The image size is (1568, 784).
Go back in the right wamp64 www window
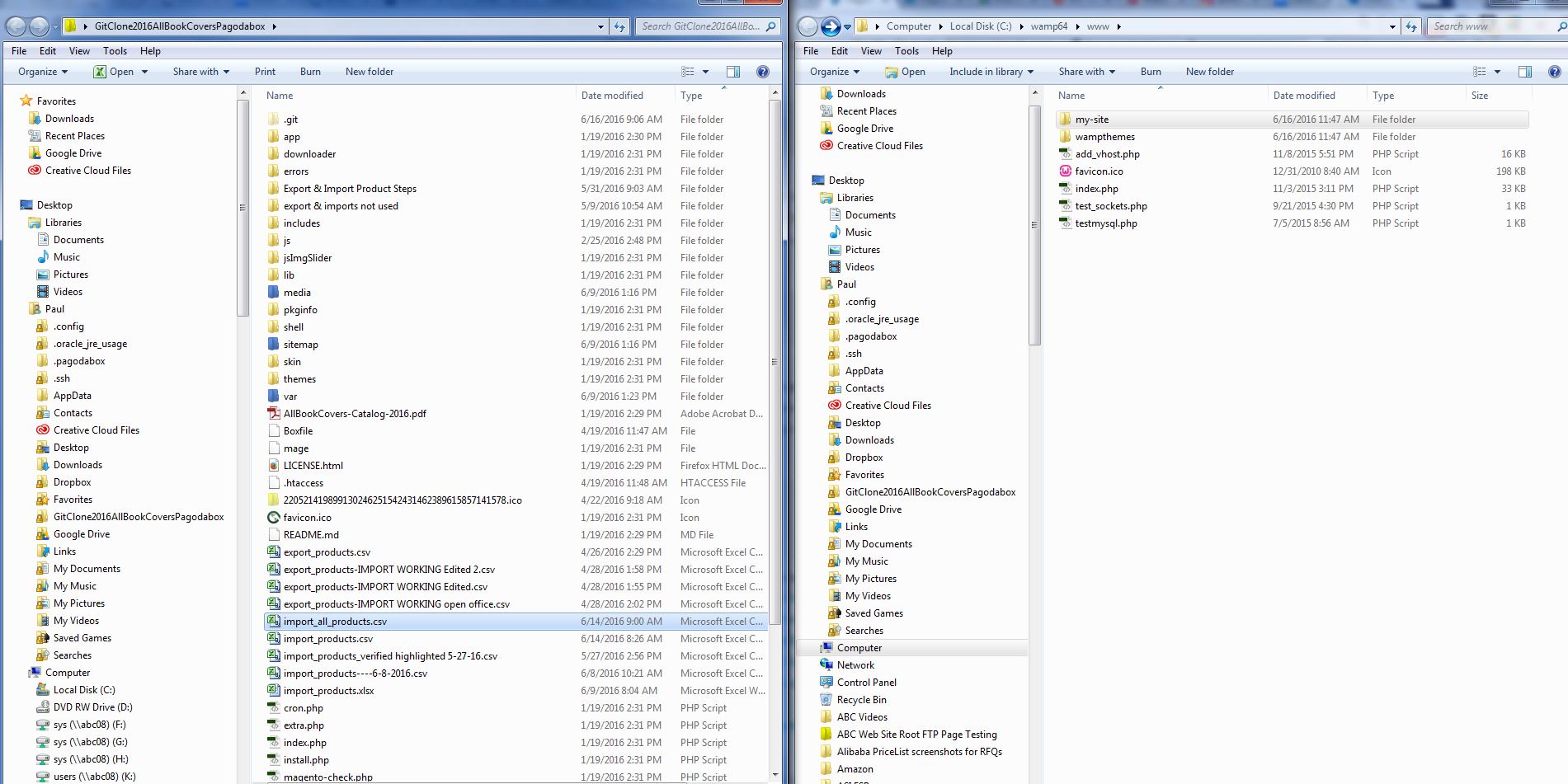pos(808,26)
